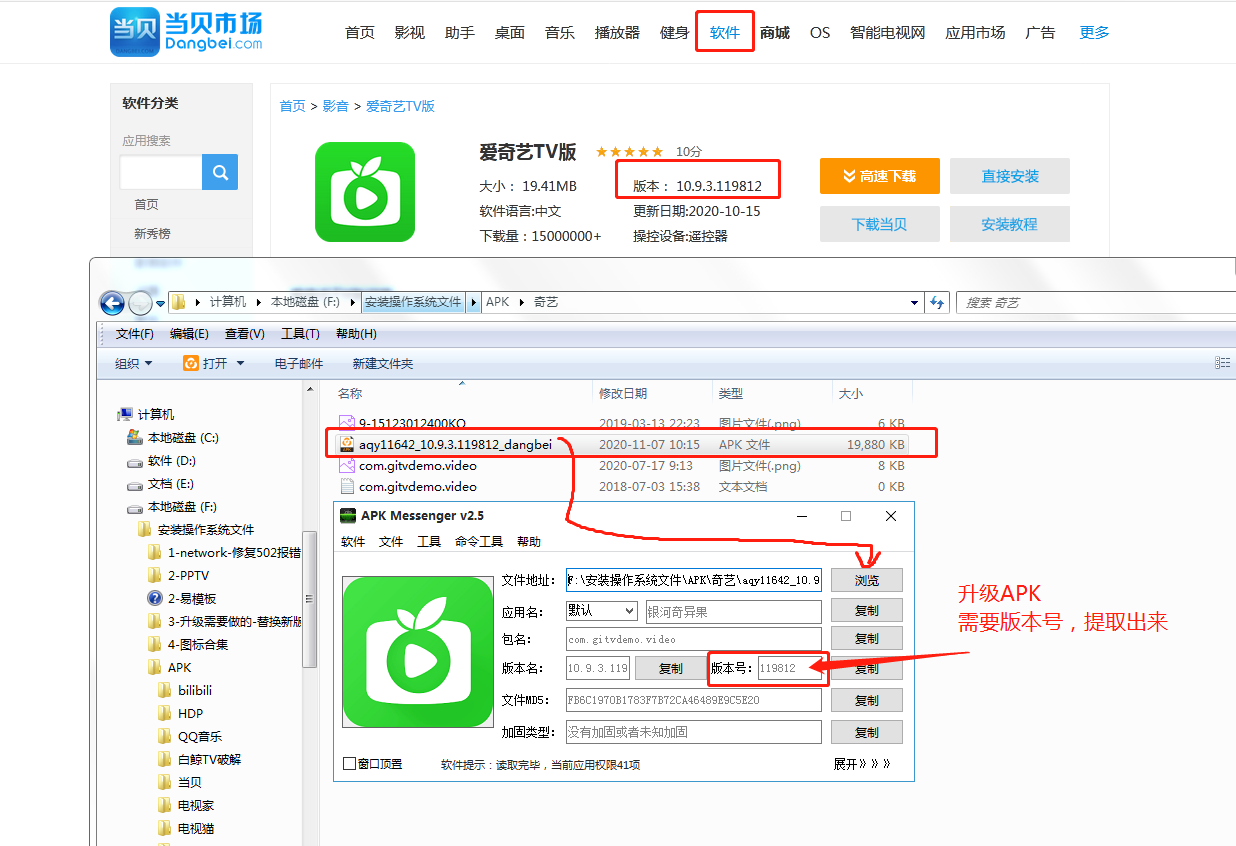Click the iQiyi TV app icon on webpage
1236x846 pixels.
(365, 192)
